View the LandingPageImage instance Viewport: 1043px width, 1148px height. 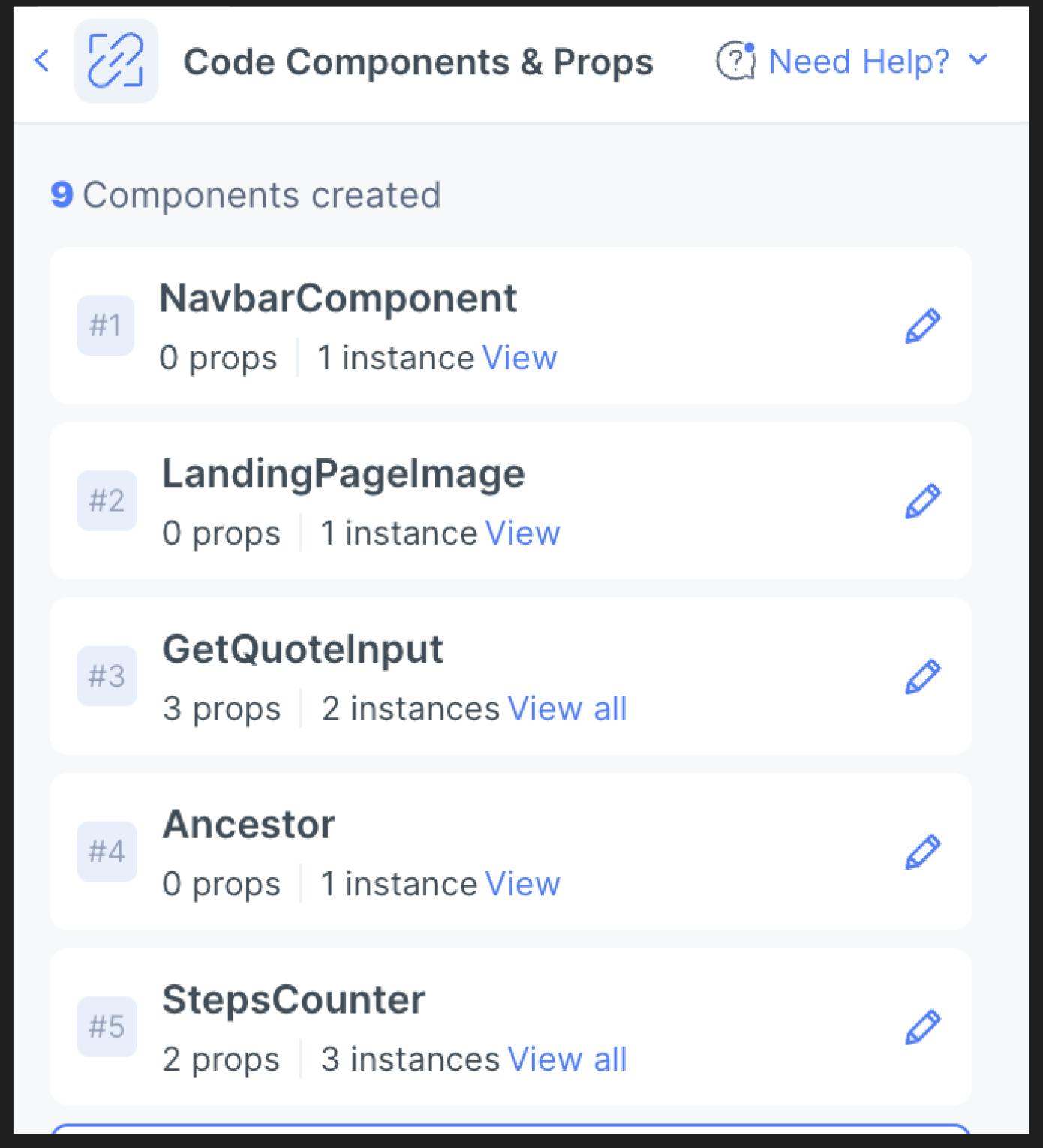coord(523,533)
